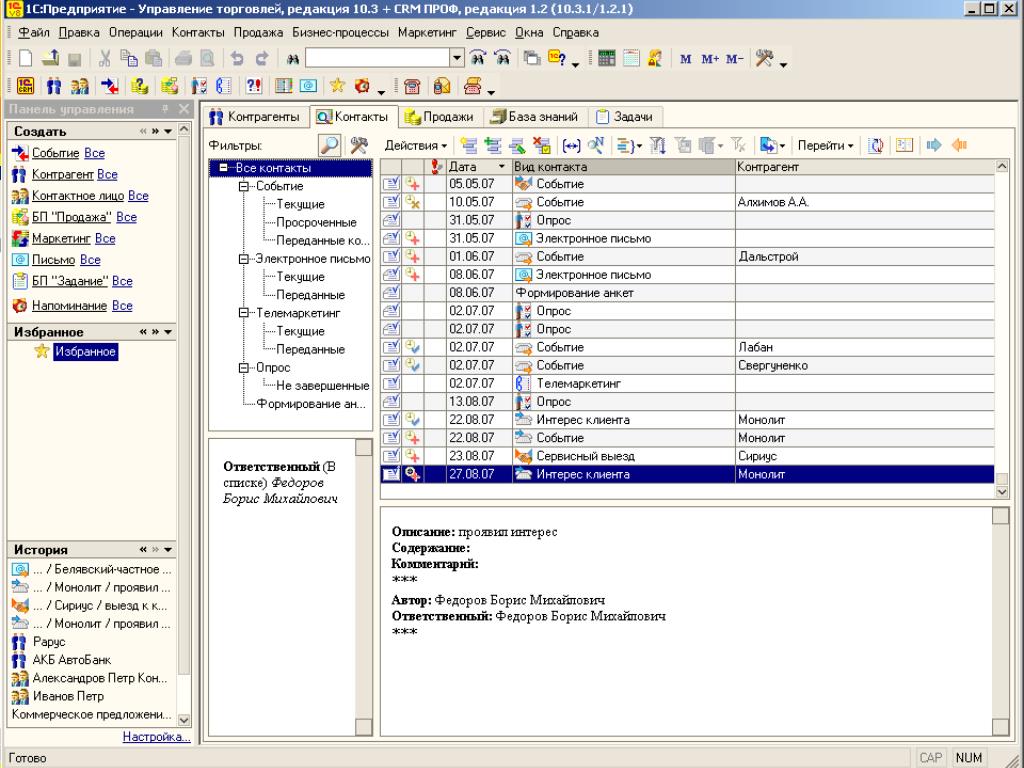Click the ?! toolbar icon
Image resolution: width=1024 pixels, height=768 pixels.
click(x=253, y=86)
